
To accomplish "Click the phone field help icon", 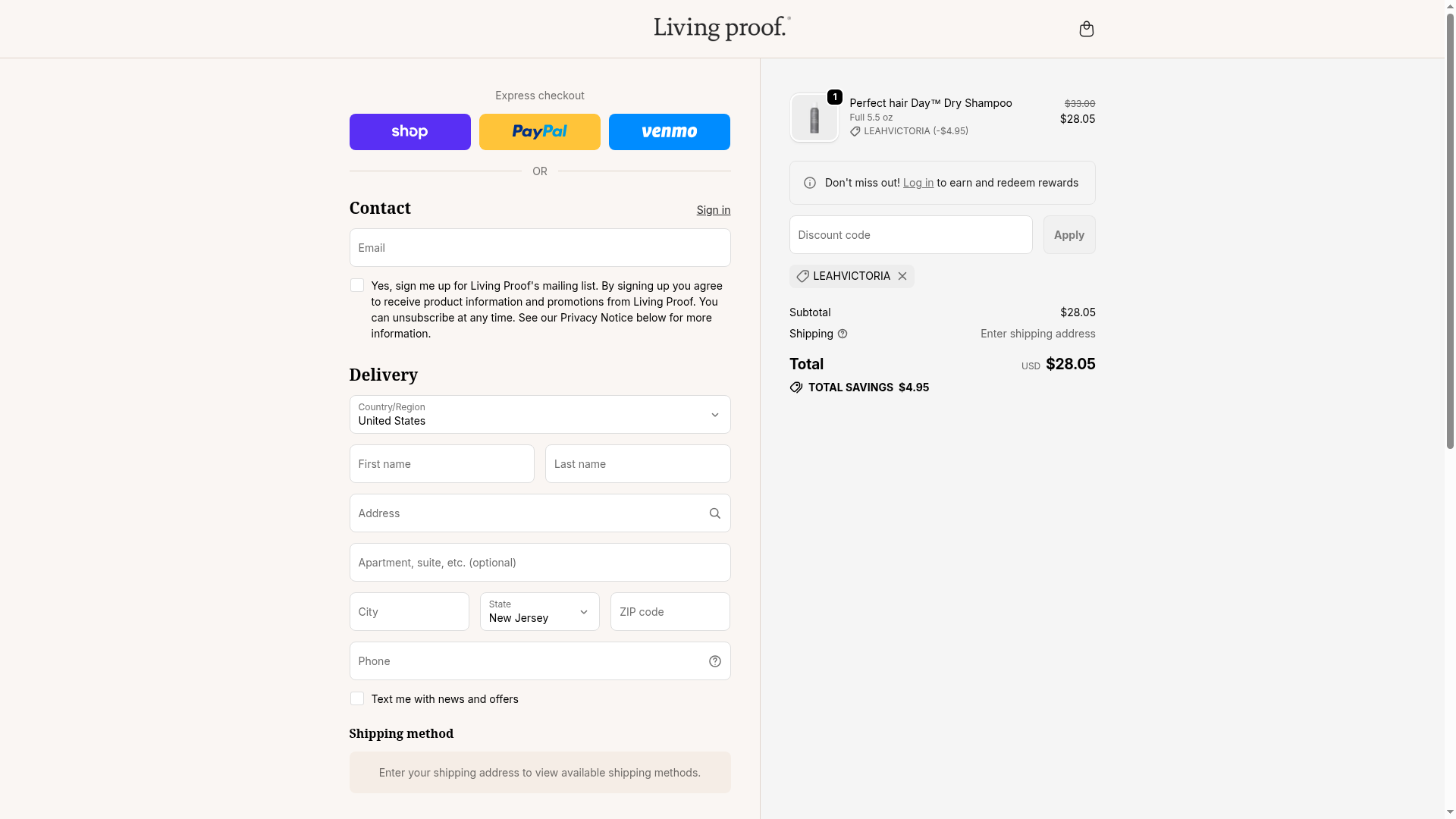I will 714,661.
